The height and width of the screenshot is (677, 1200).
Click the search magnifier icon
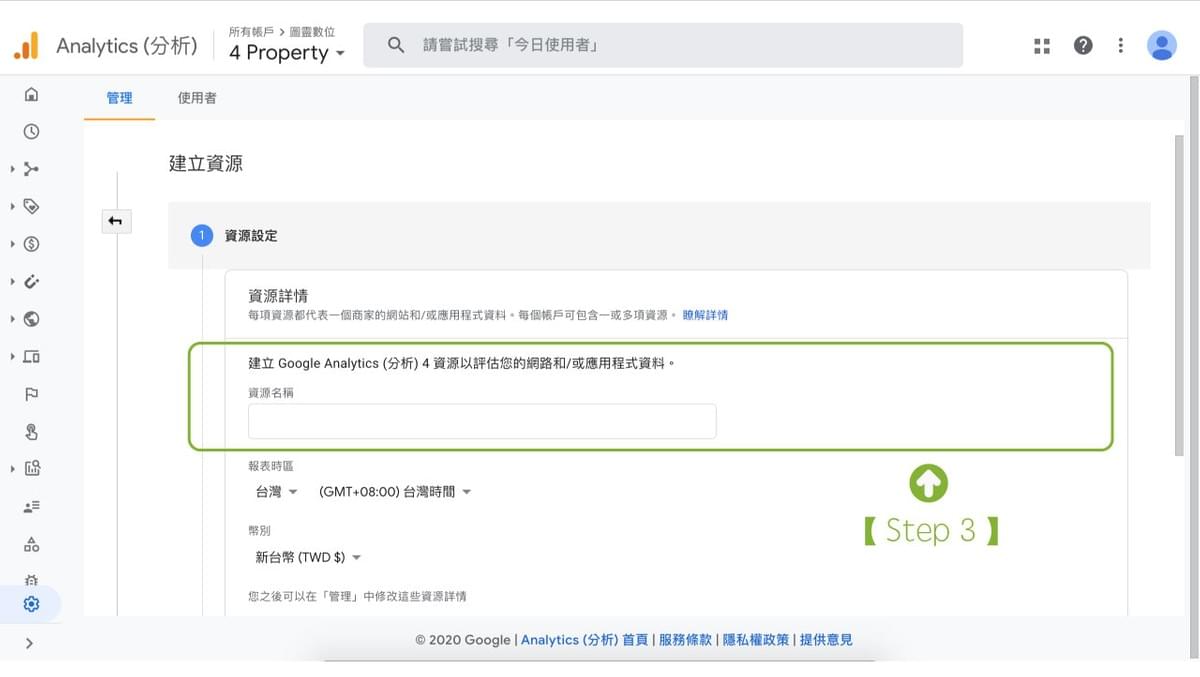coord(396,46)
